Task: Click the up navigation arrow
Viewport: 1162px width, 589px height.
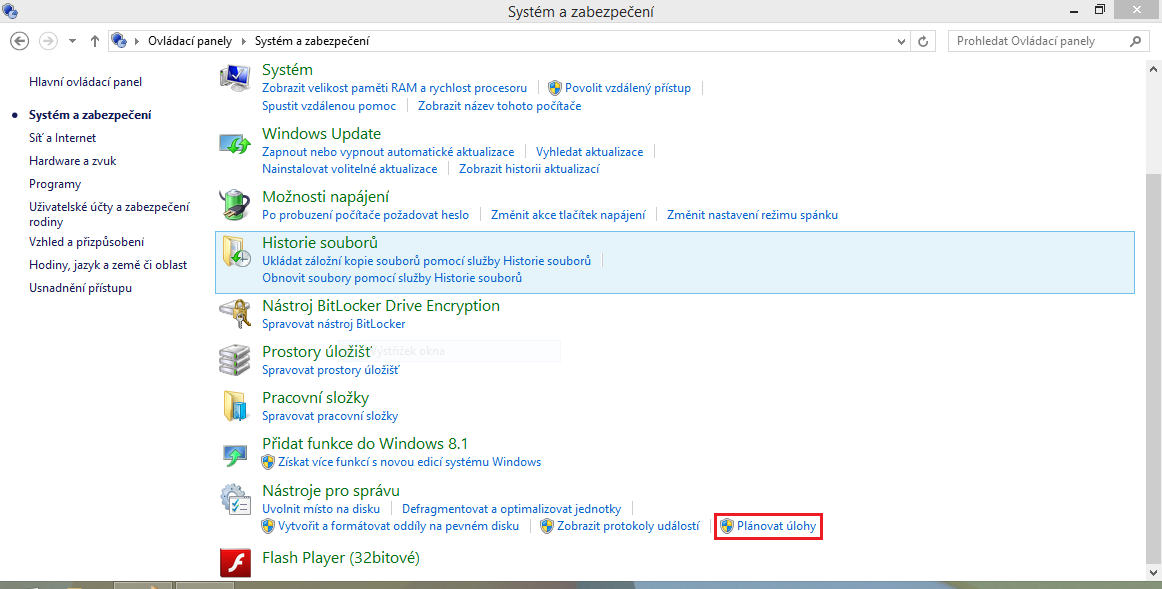Action: tap(94, 41)
